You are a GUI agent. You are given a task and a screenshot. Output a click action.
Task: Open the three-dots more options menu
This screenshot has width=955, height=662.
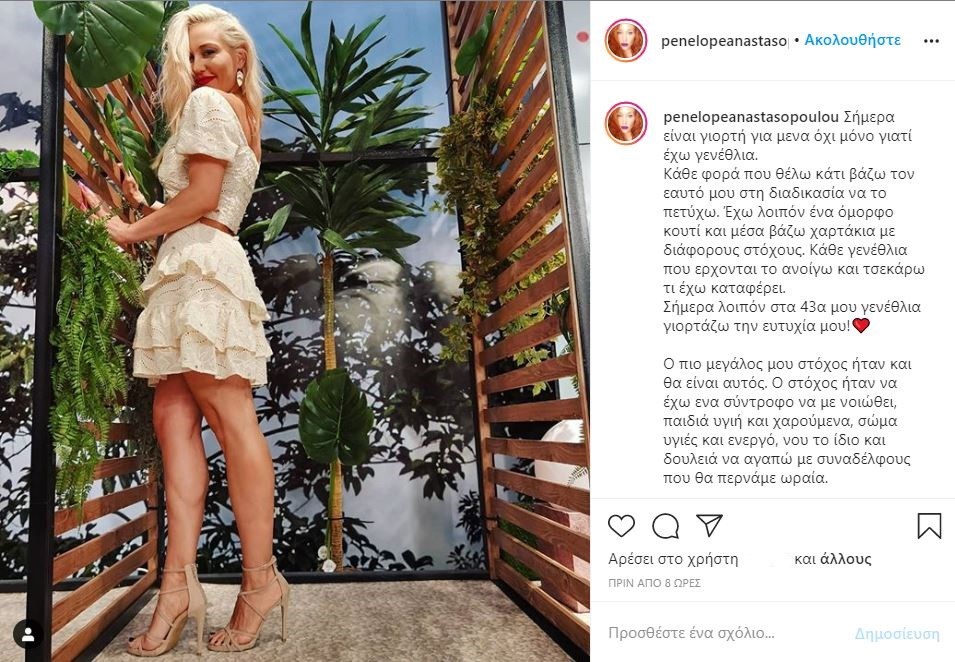(x=931, y=41)
